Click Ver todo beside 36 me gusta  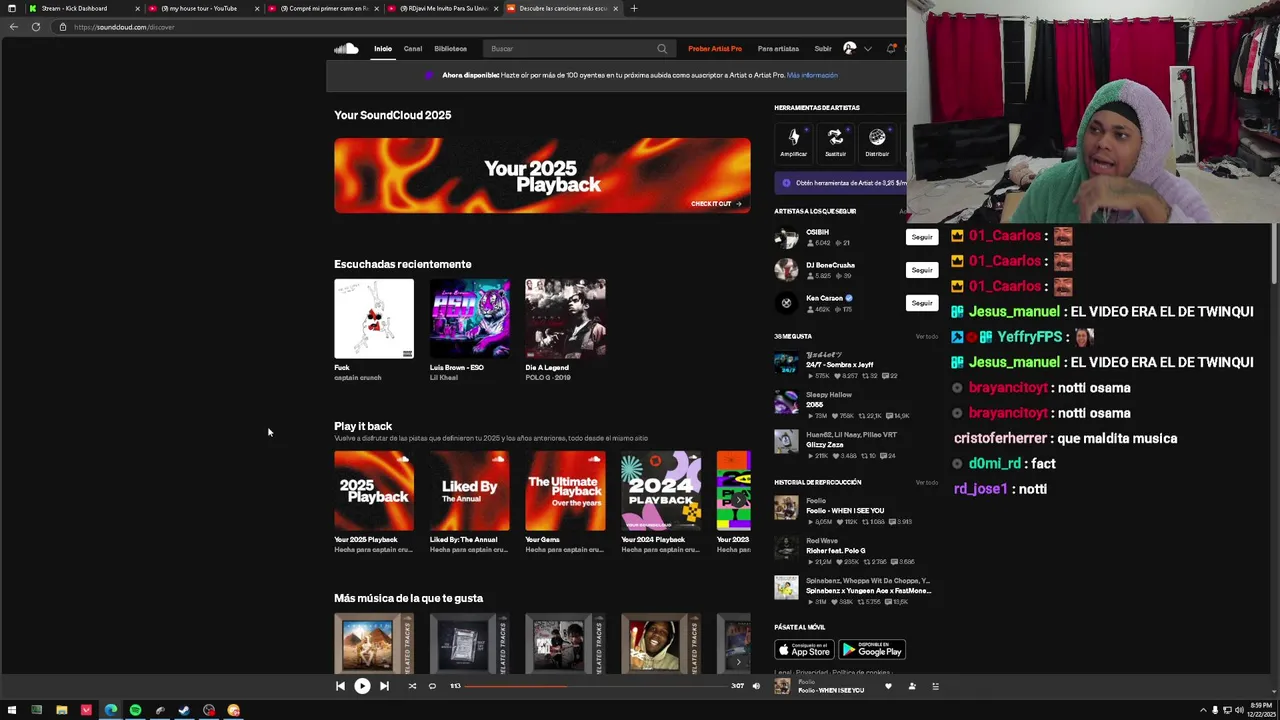click(927, 336)
